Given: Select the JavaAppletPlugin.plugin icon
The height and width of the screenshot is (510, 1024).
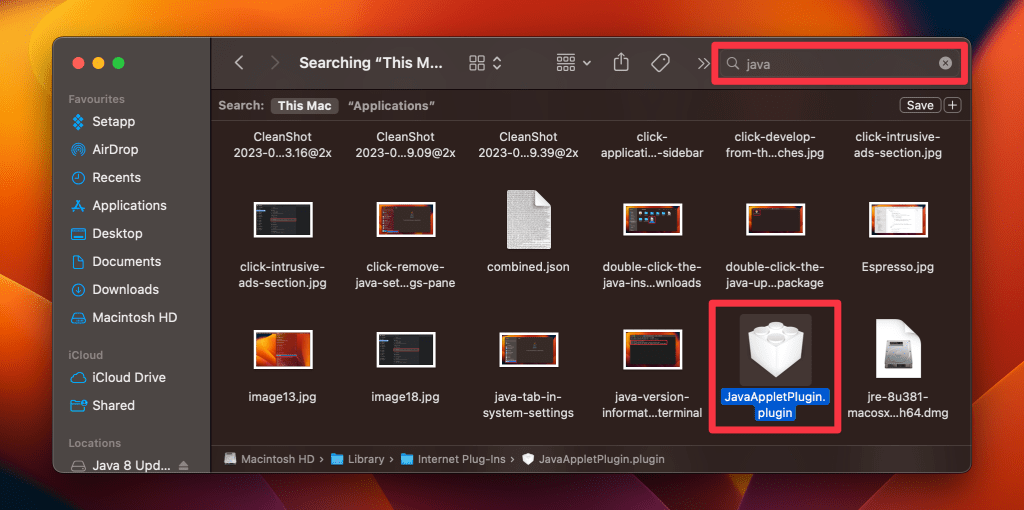Looking at the screenshot, I should (775, 349).
